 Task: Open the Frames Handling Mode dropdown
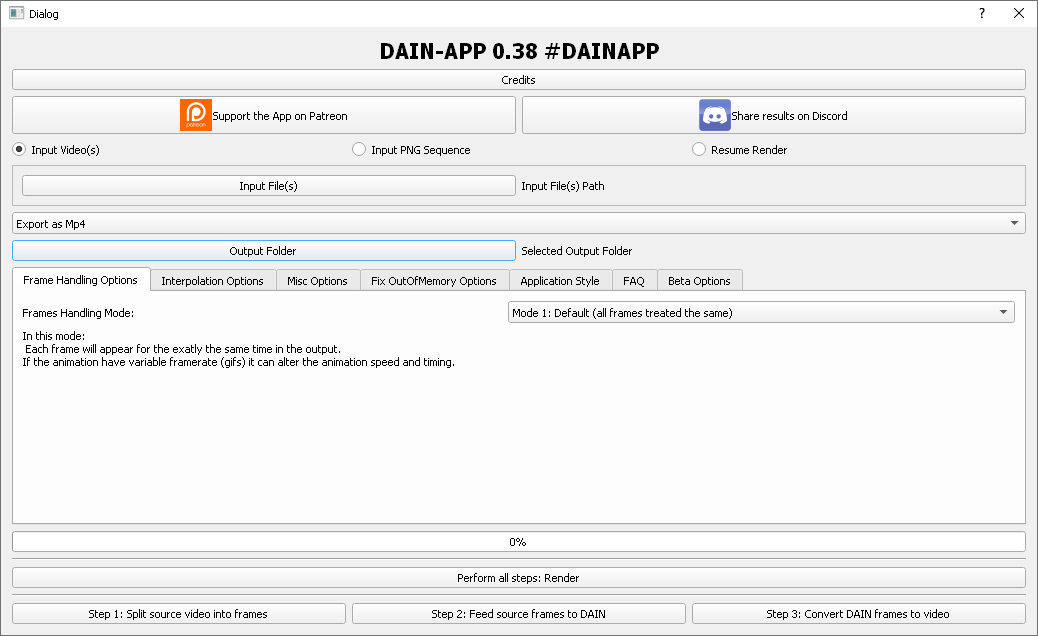[760, 312]
